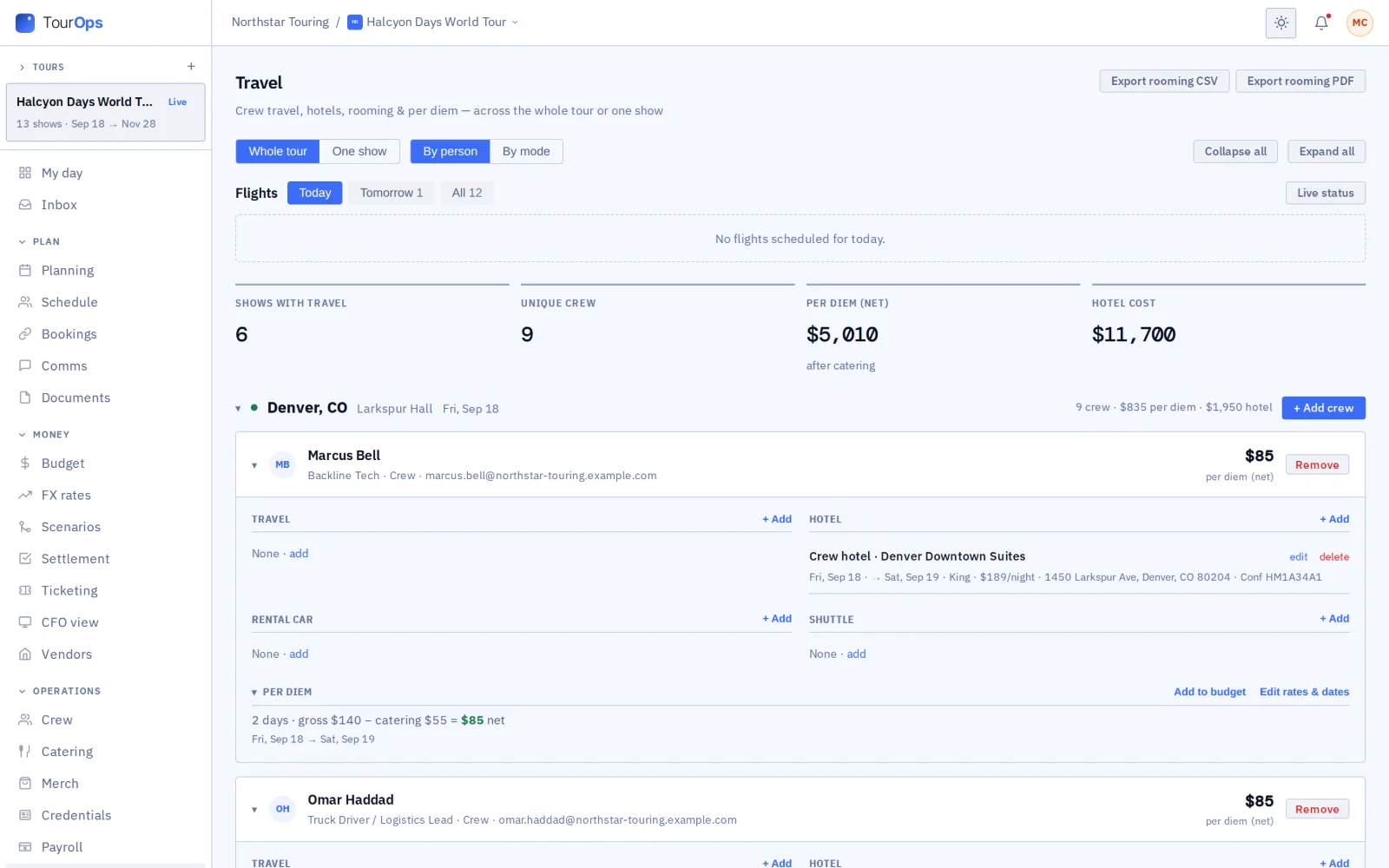Go to Planning in the sidebar

point(105,270)
